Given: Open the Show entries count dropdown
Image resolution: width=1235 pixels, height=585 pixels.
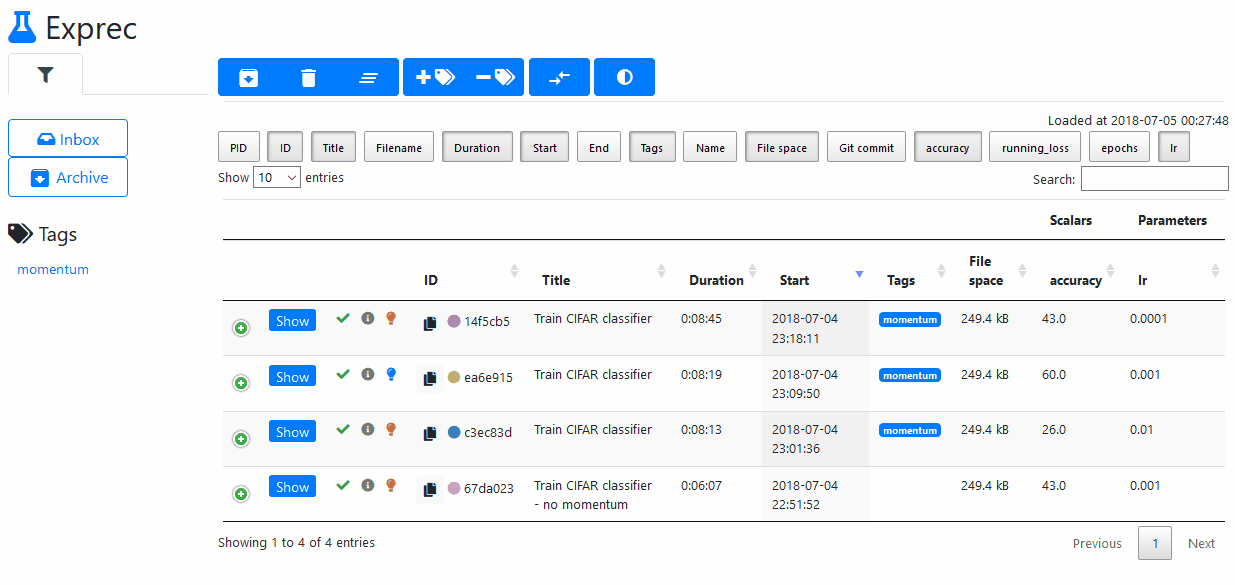Looking at the screenshot, I should 277,177.
